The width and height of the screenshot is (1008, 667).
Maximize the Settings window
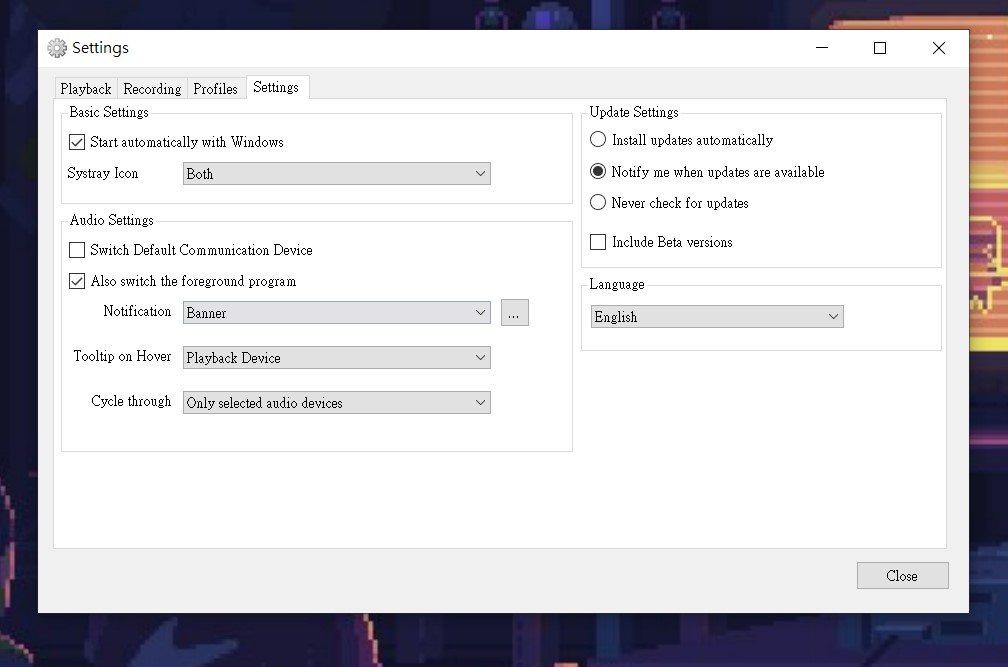880,48
